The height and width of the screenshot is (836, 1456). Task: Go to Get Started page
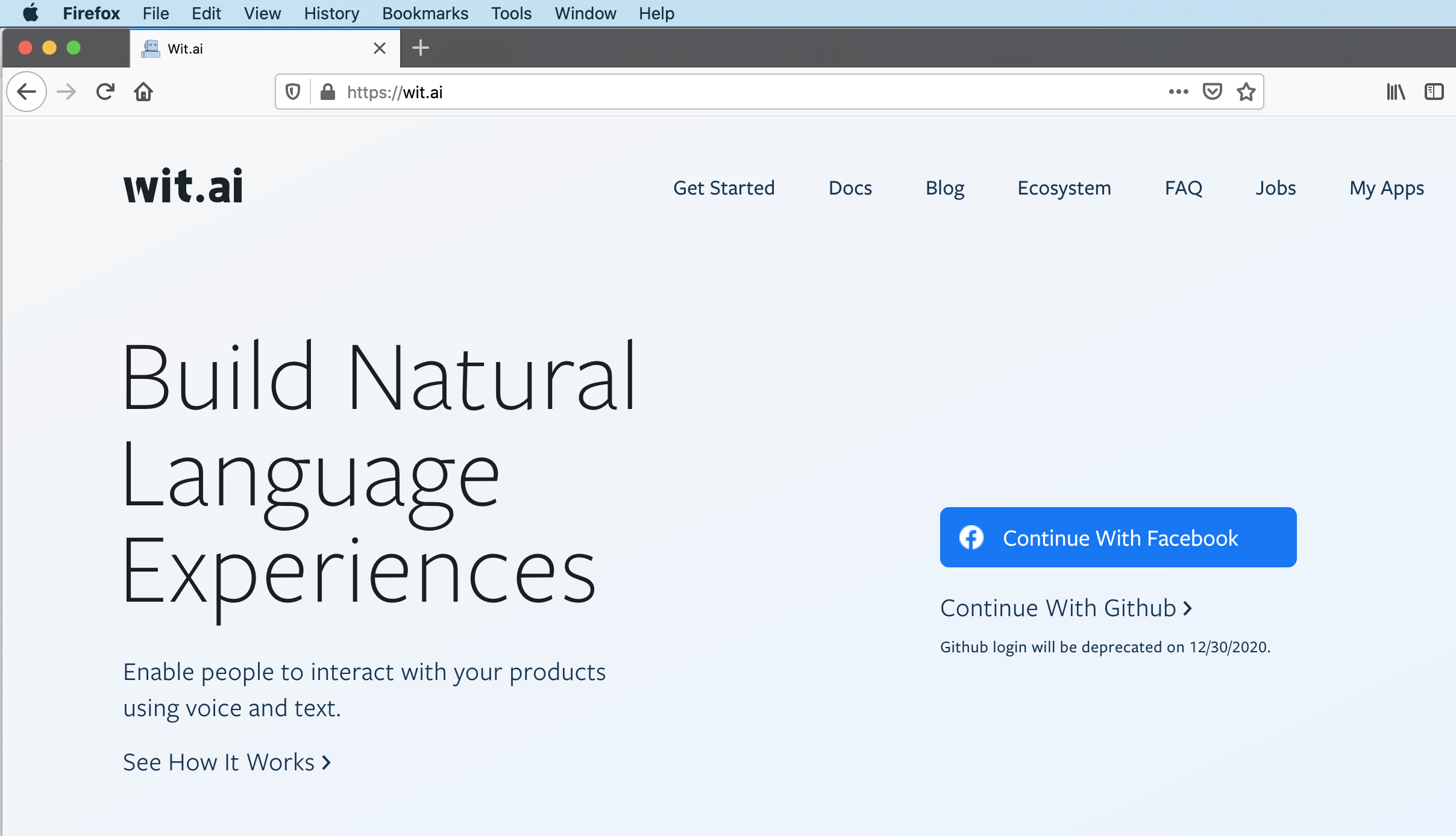tap(724, 188)
